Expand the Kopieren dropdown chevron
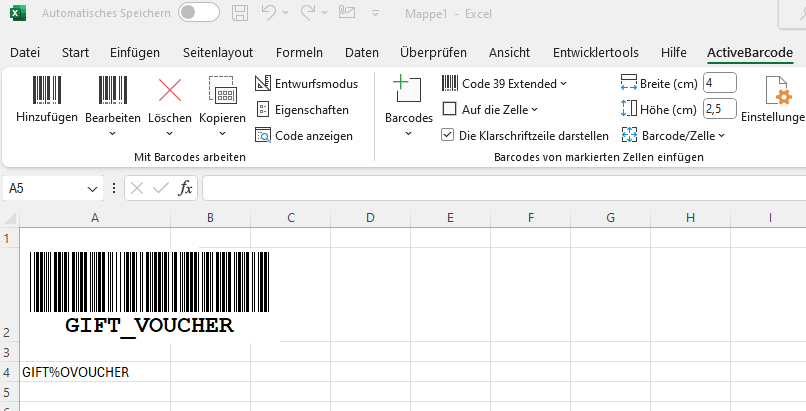Viewport: 806px width, 411px height. point(223,134)
